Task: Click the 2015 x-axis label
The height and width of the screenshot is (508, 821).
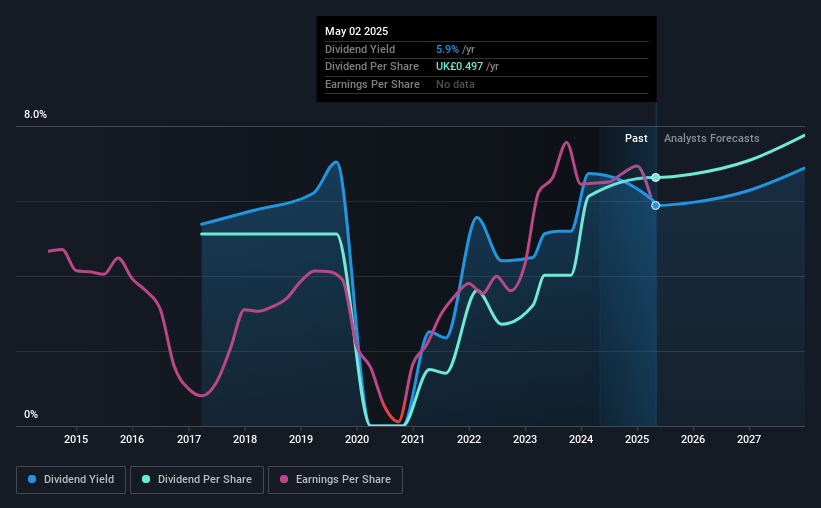Action: (76, 439)
